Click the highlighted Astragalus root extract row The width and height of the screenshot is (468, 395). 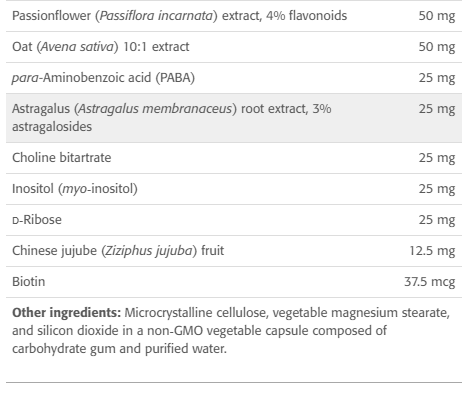234,118
